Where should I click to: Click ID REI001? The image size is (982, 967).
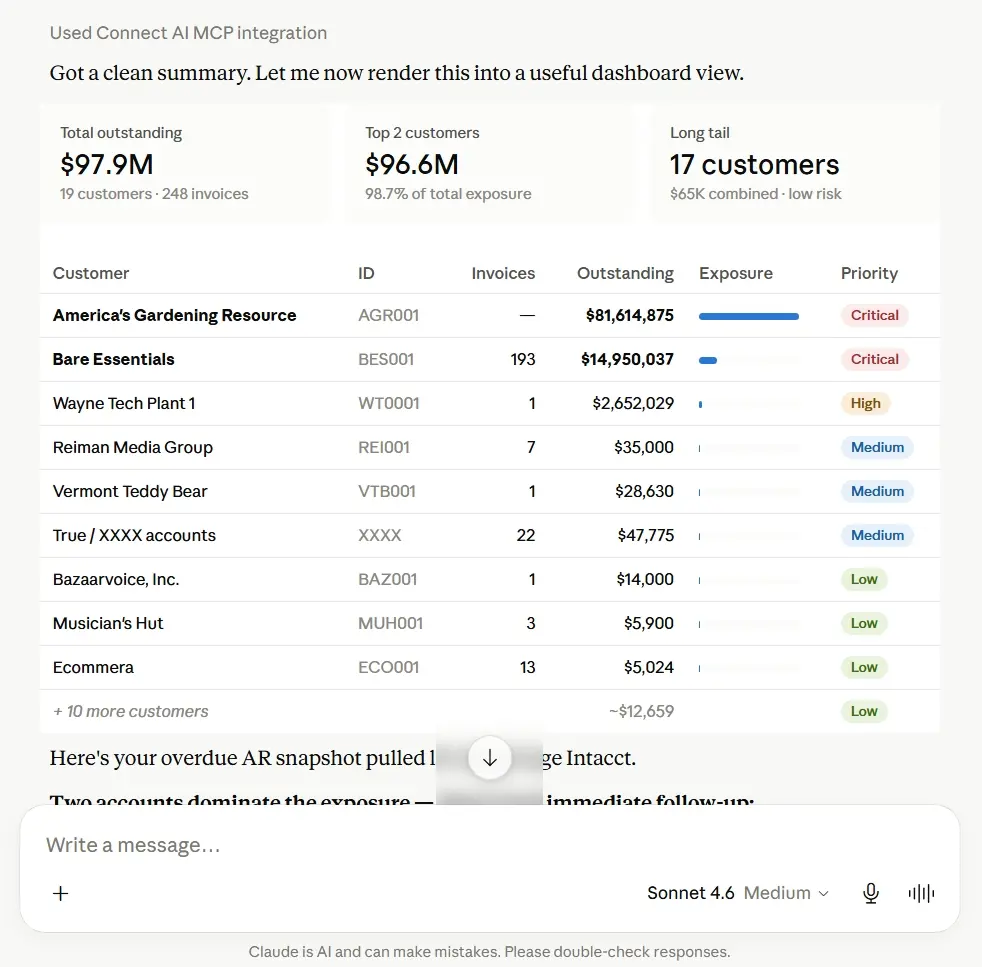(384, 447)
